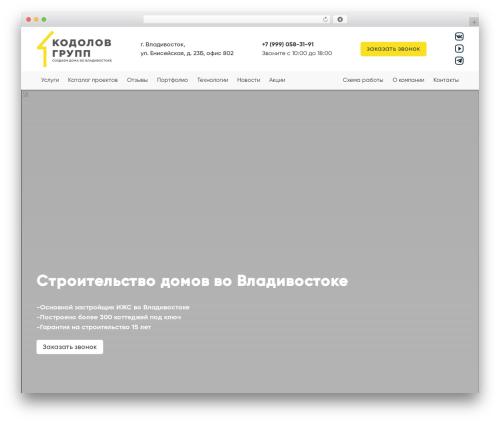Click the green maximize window button
The height and width of the screenshot is (423, 500).
(x=44, y=19)
